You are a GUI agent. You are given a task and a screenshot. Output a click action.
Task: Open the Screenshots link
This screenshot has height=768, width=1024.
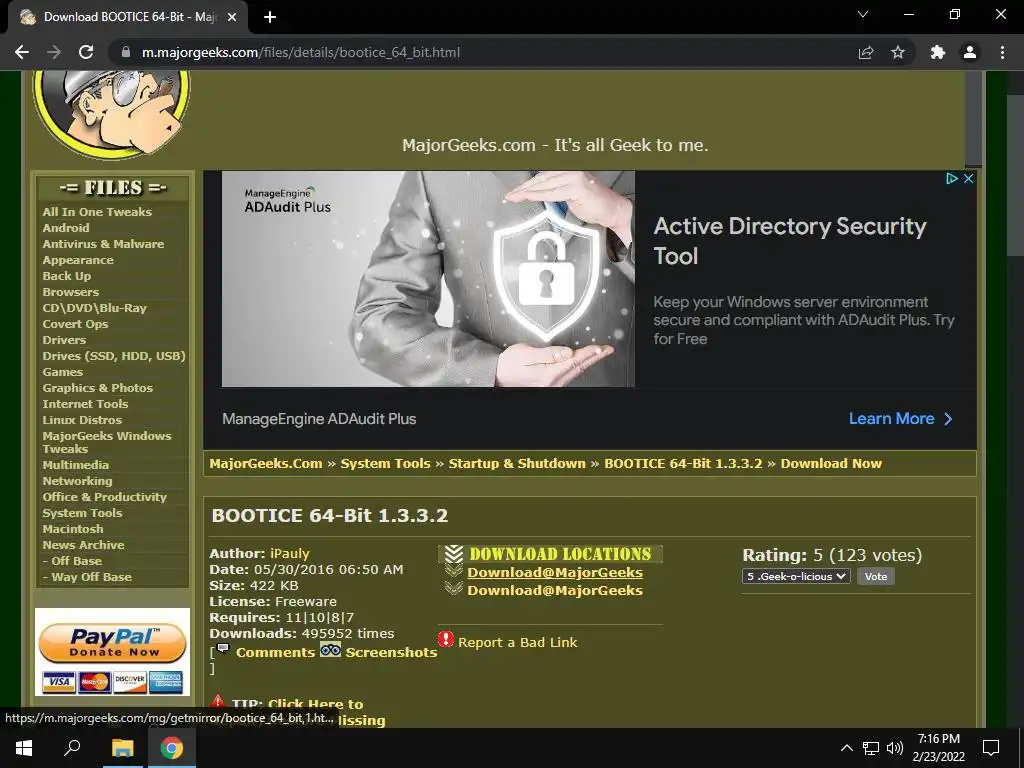(391, 652)
